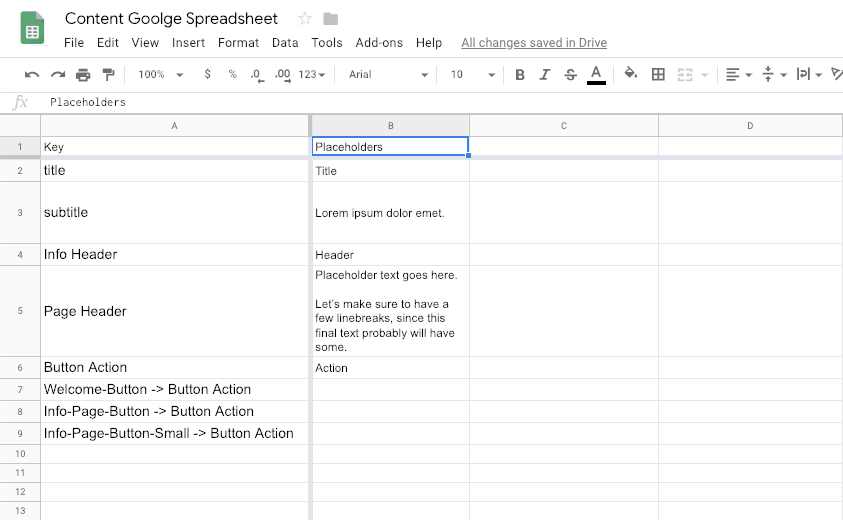Screen dimensions: 843x520
Task: Print the spreadsheet using printer icon
Action: coord(83,75)
